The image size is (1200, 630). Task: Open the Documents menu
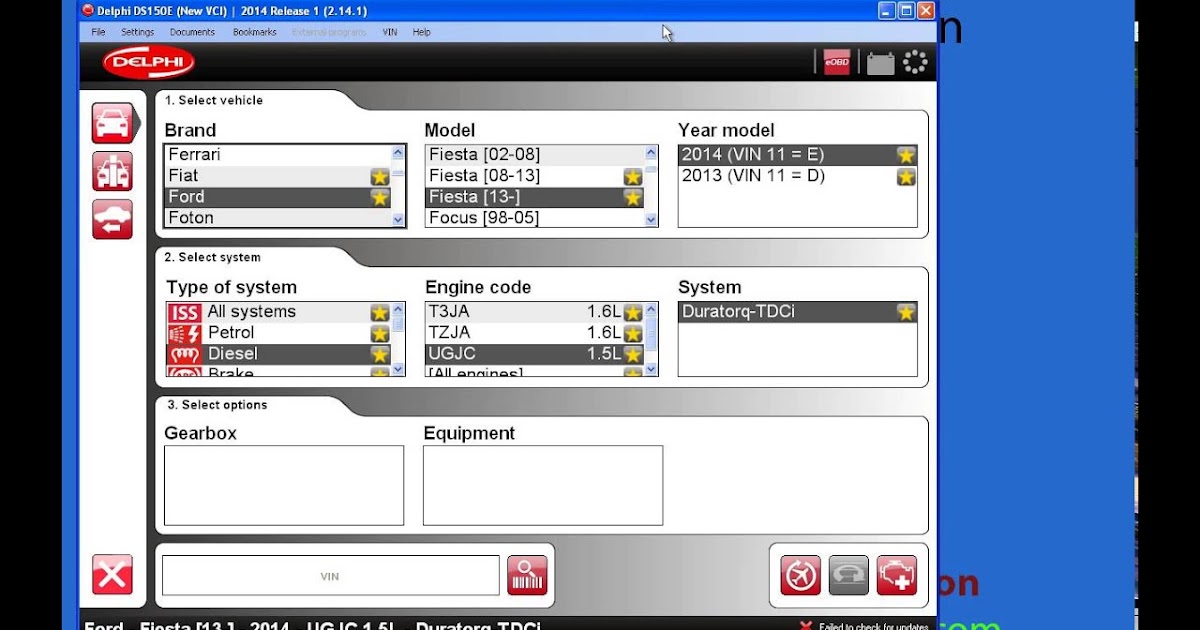tap(192, 32)
